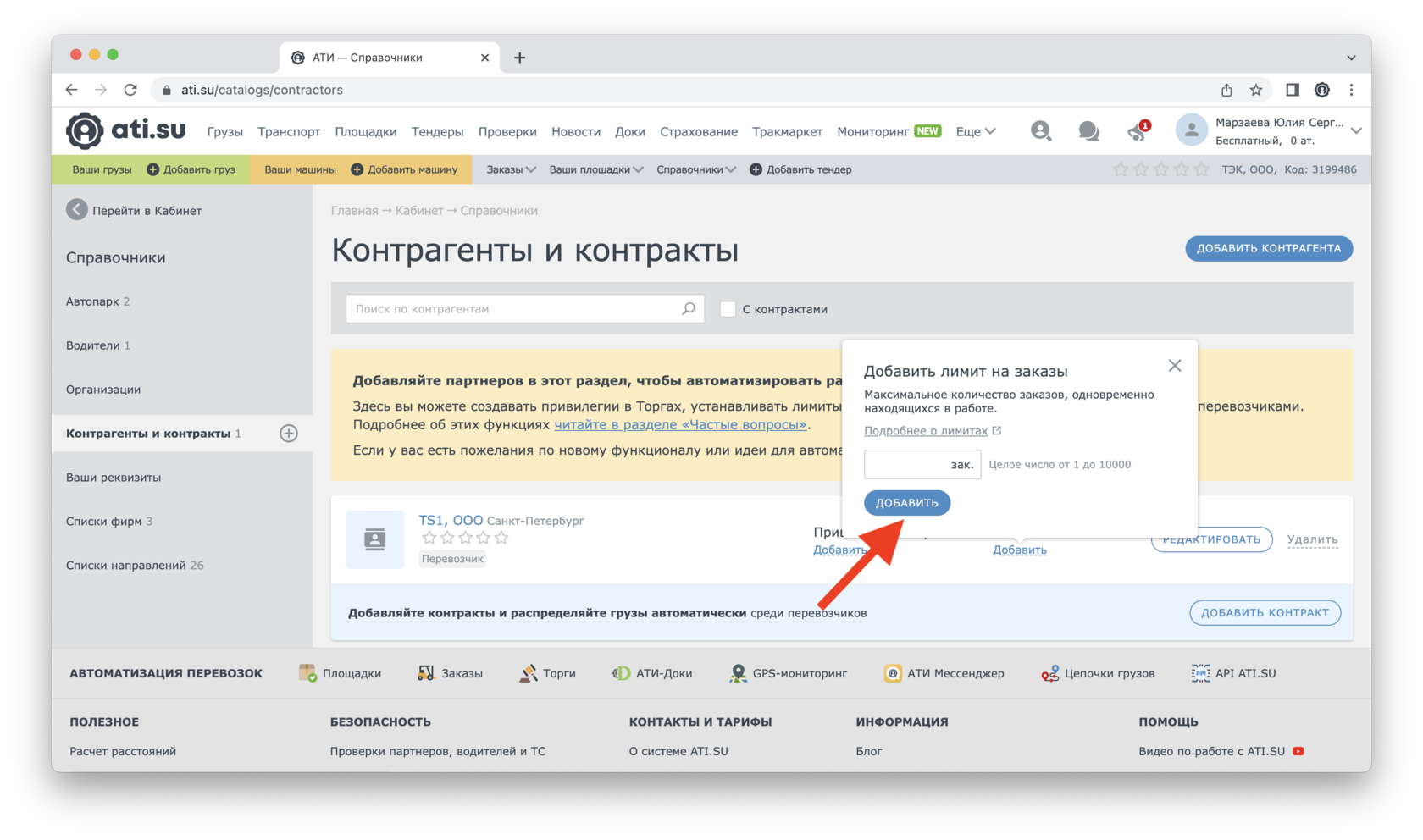
Task: Open a new browser tab
Action: coord(520,58)
